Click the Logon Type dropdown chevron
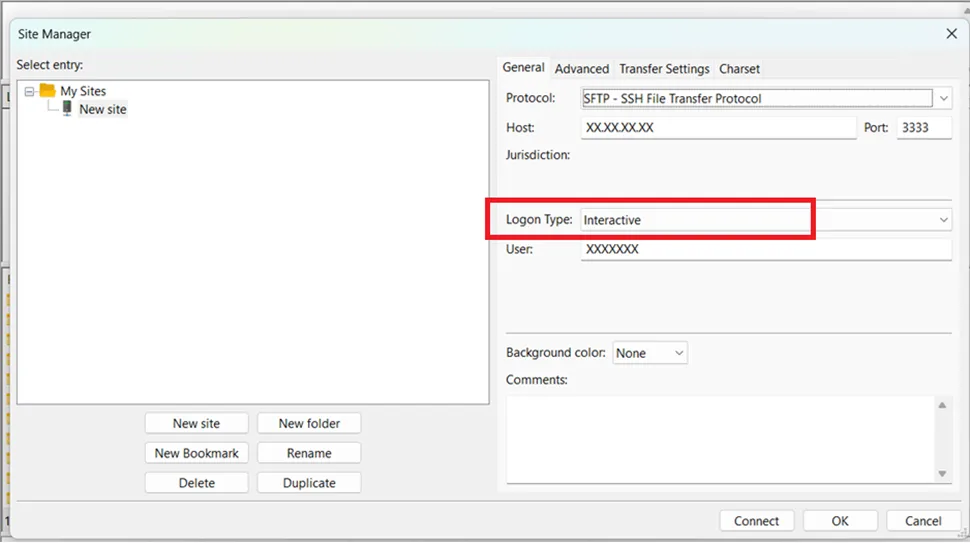 coord(943,220)
